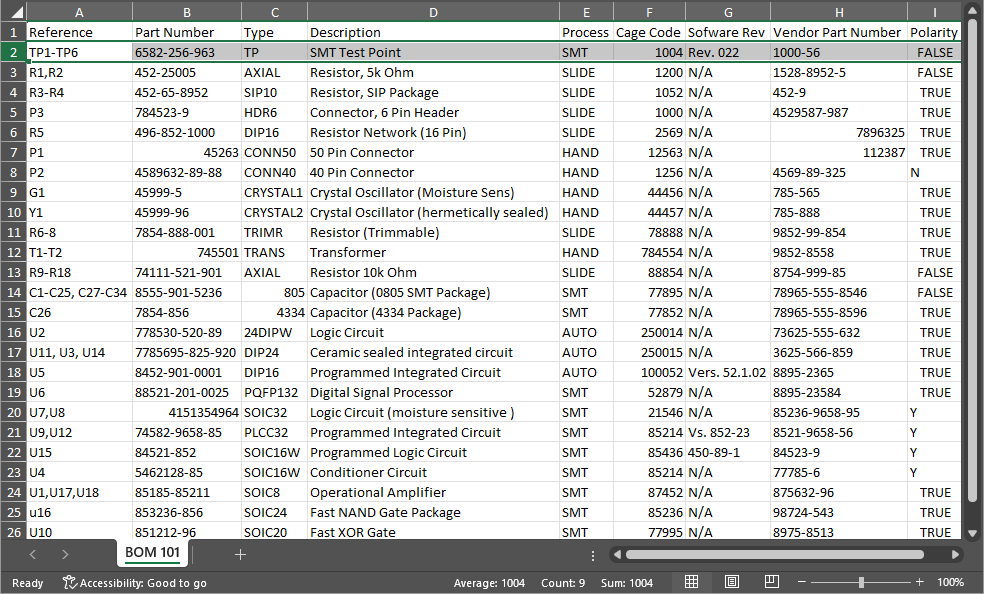Click the 100% zoom level button
Screen dimensions: 984x594
[950, 582]
